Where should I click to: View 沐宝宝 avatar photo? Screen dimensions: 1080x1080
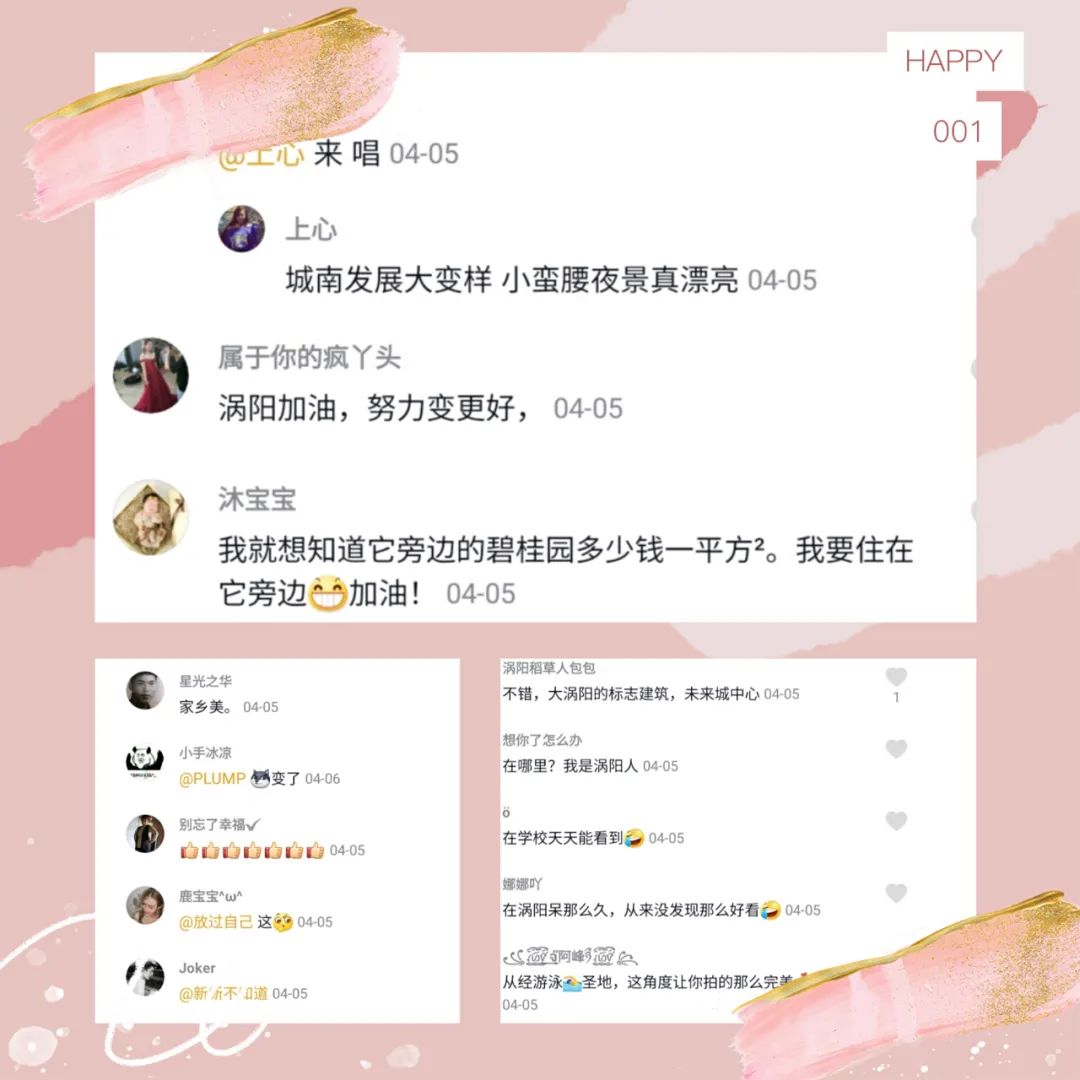tap(151, 517)
